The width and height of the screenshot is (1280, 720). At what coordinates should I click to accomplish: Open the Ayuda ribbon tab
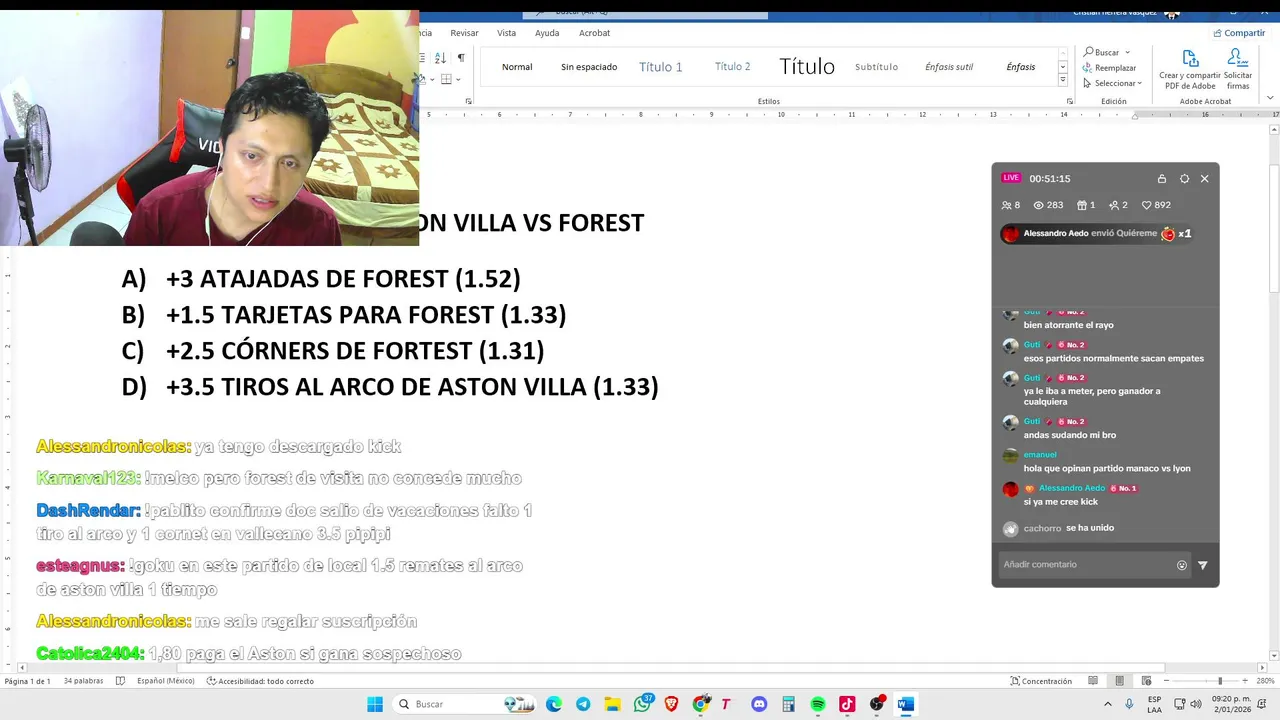pos(547,33)
